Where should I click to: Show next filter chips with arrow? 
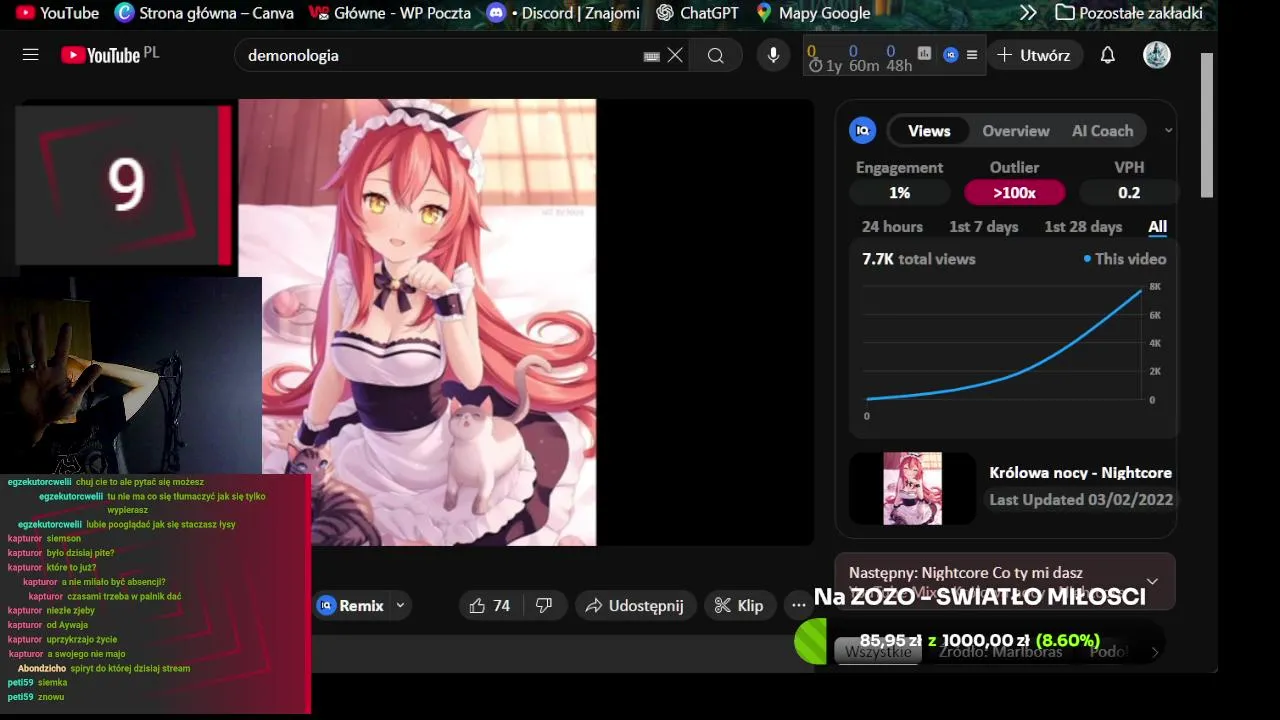(1155, 652)
